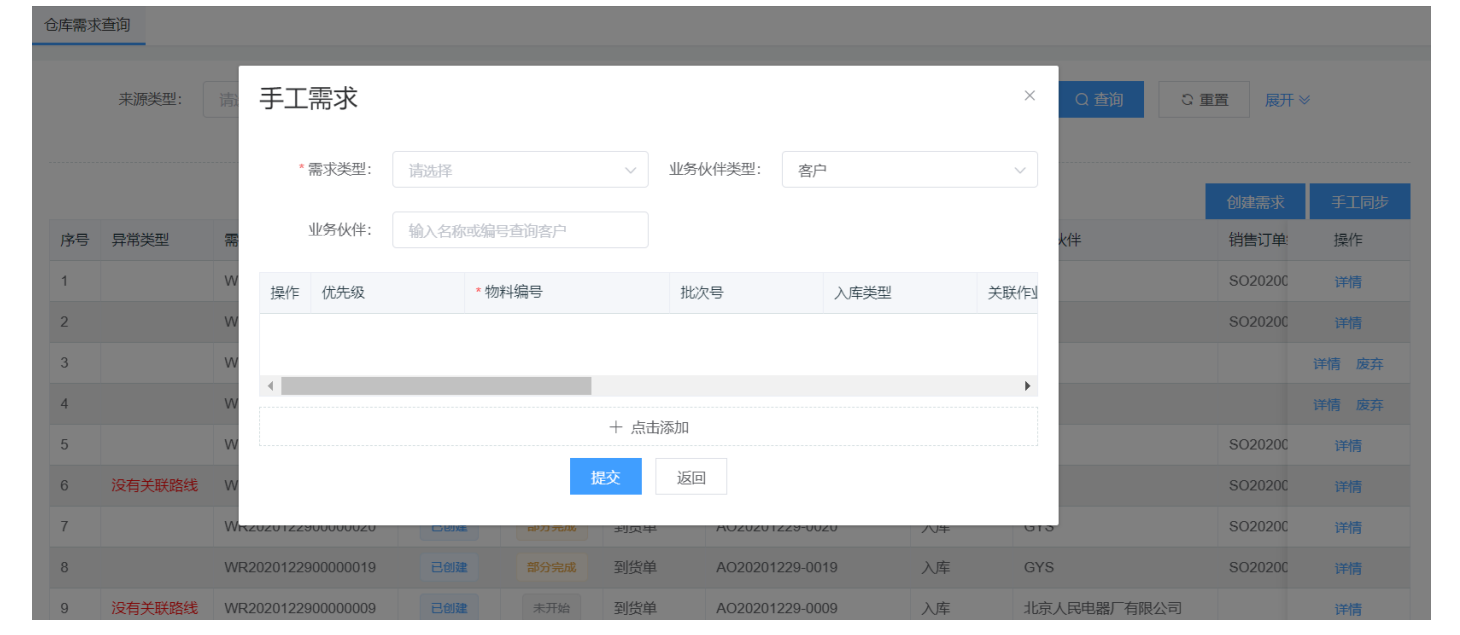Image resolution: width=1460 pixels, height=635 pixels.
Task: Click the 创建需求 button
Action: 1255,202
